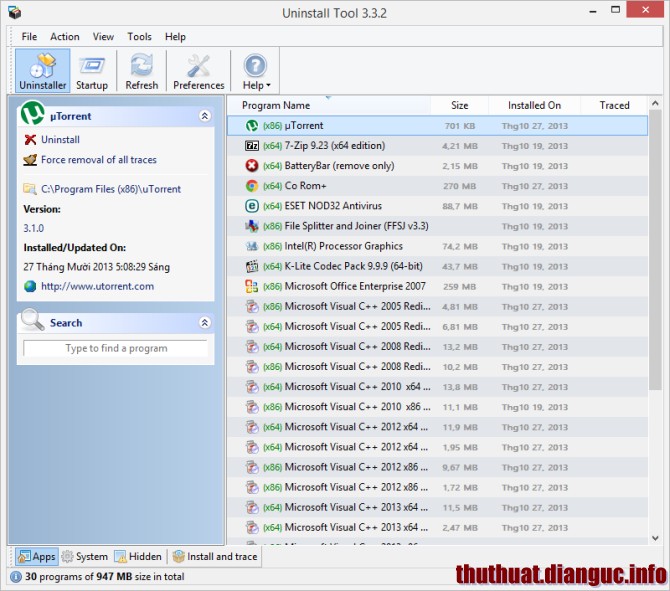Viewport: 670px width, 591px height.
Task: Select the Microsoft Office Enterprise 2007 icon
Action: click(252, 286)
